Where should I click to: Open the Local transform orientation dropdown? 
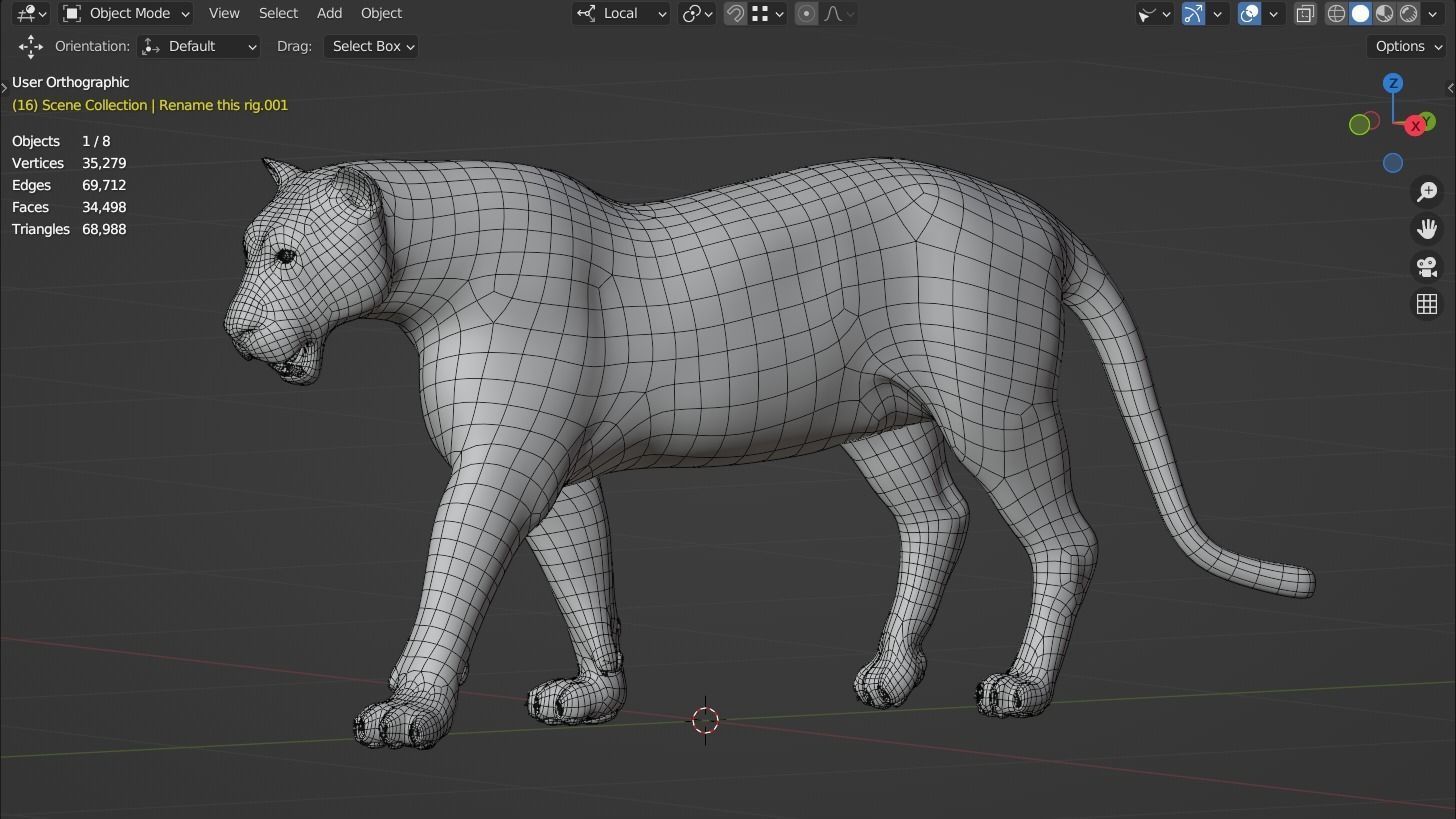[621, 13]
